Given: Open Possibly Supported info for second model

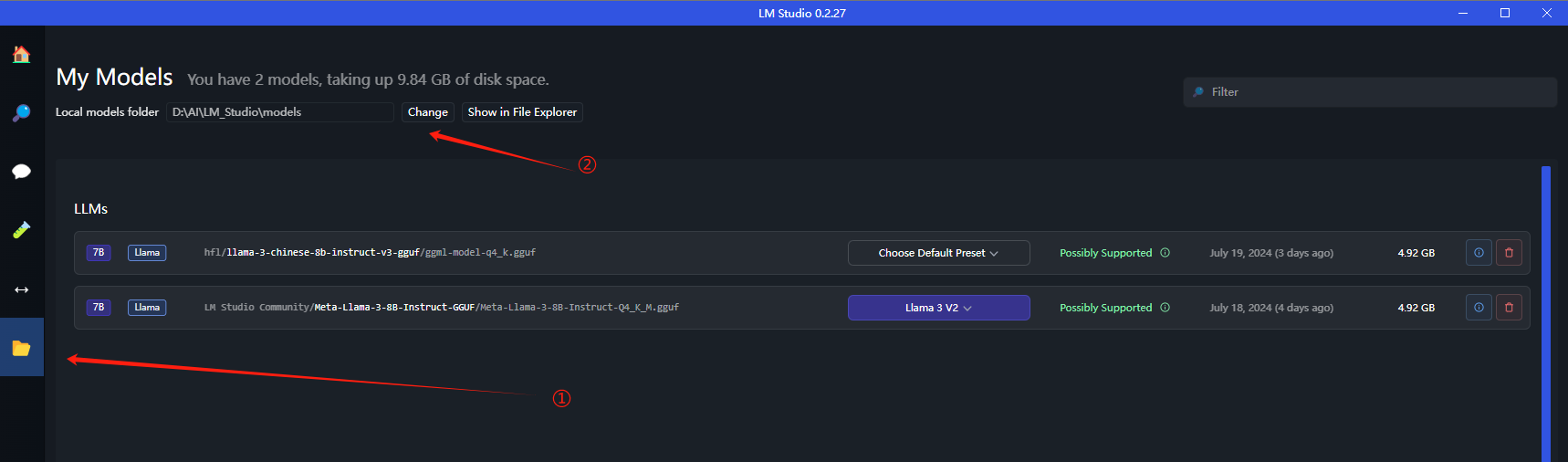Looking at the screenshot, I should (1165, 308).
